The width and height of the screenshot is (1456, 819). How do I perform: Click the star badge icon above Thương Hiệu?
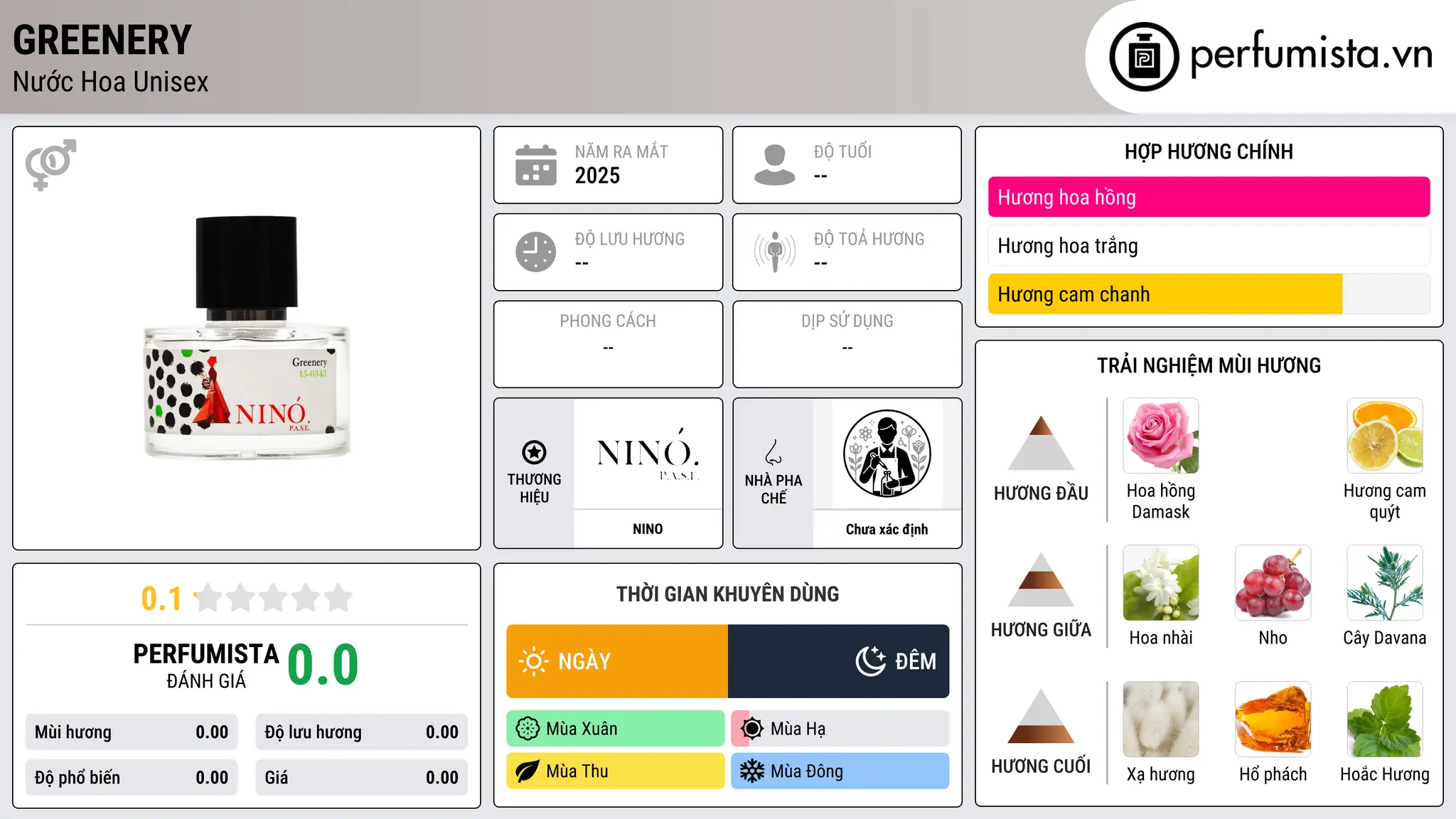[534, 452]
